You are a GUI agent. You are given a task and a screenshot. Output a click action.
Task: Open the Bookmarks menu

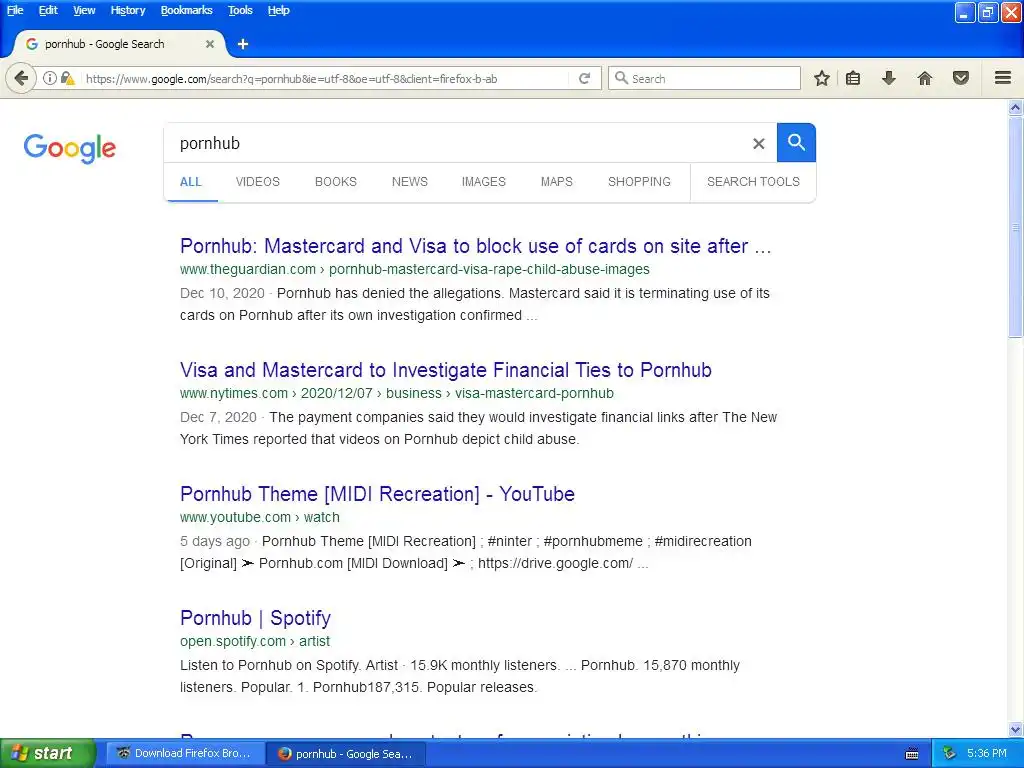(x=187, y=10)
